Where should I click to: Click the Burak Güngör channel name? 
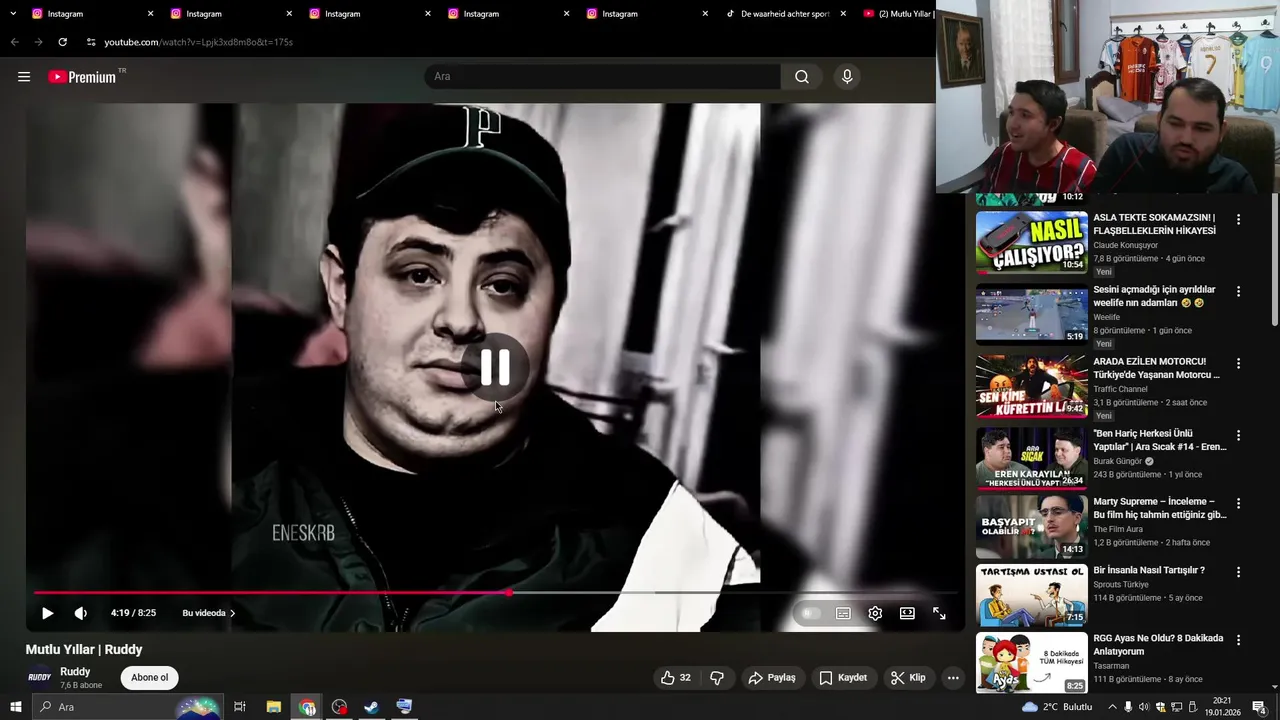coord(1117,461)
